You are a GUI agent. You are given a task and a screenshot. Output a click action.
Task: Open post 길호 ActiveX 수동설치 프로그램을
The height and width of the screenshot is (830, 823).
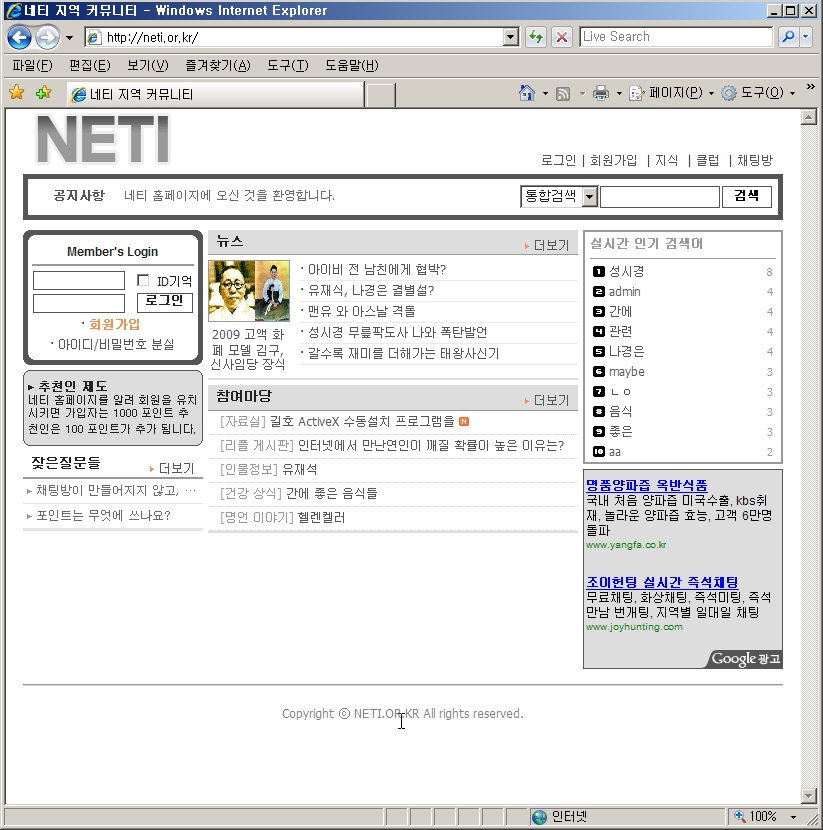pos(362,421)
